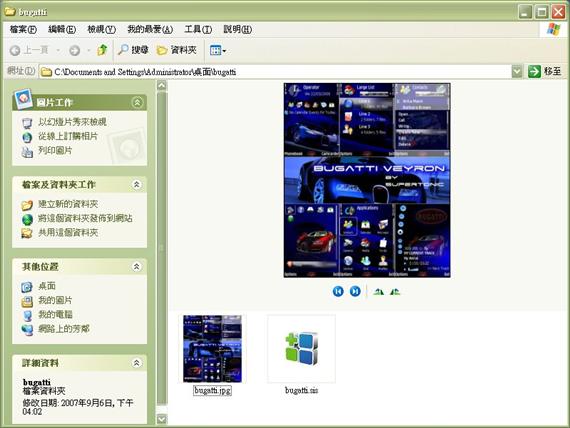Image resolution: width=570 pixels, height=428 pixels.
Task: Click the network icon beside 網路上的芳鄰
Action: 27,330
